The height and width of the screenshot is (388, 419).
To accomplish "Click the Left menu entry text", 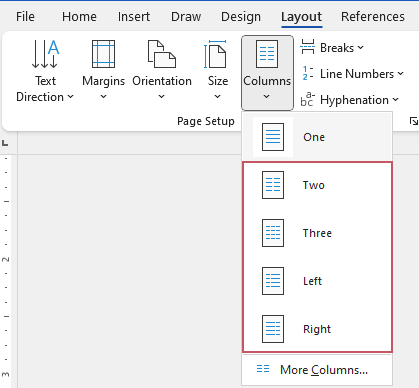I will tap(312, 281).
